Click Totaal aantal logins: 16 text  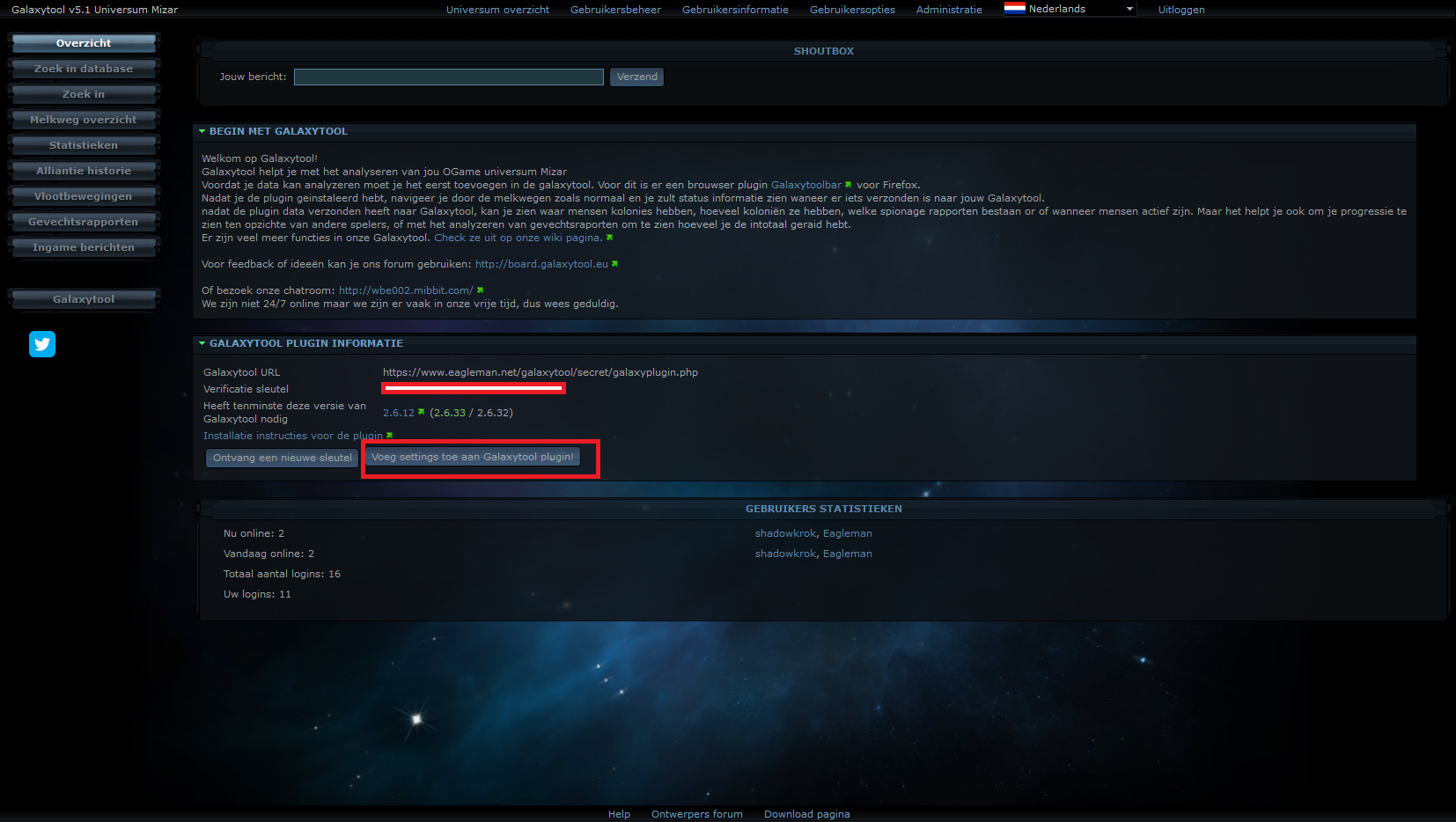(282, 574)
